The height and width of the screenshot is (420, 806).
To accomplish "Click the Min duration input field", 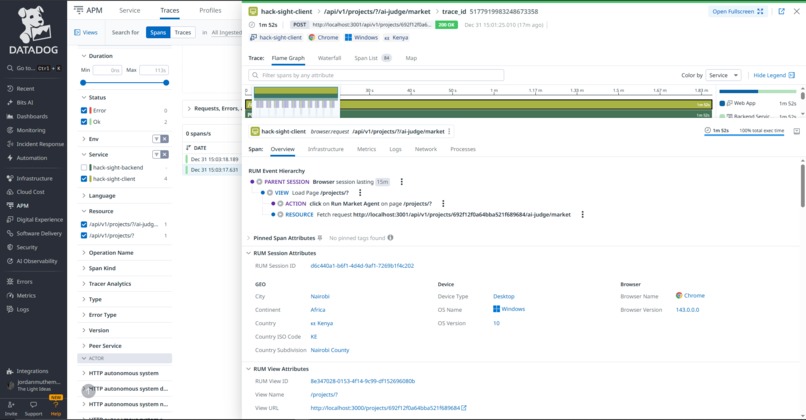I will (107, 70).
